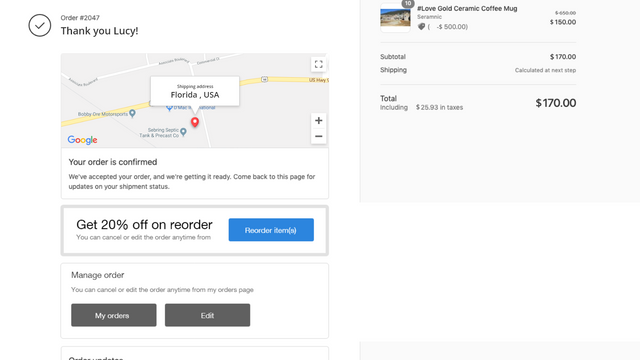
Task: Zoom out of the map with minus
Action: (318, 136)
